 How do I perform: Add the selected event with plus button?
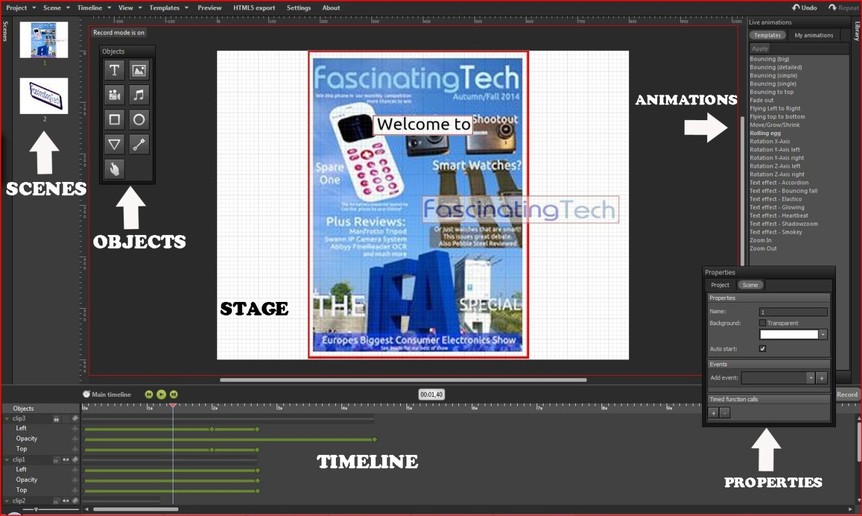(x=822, y=378)
